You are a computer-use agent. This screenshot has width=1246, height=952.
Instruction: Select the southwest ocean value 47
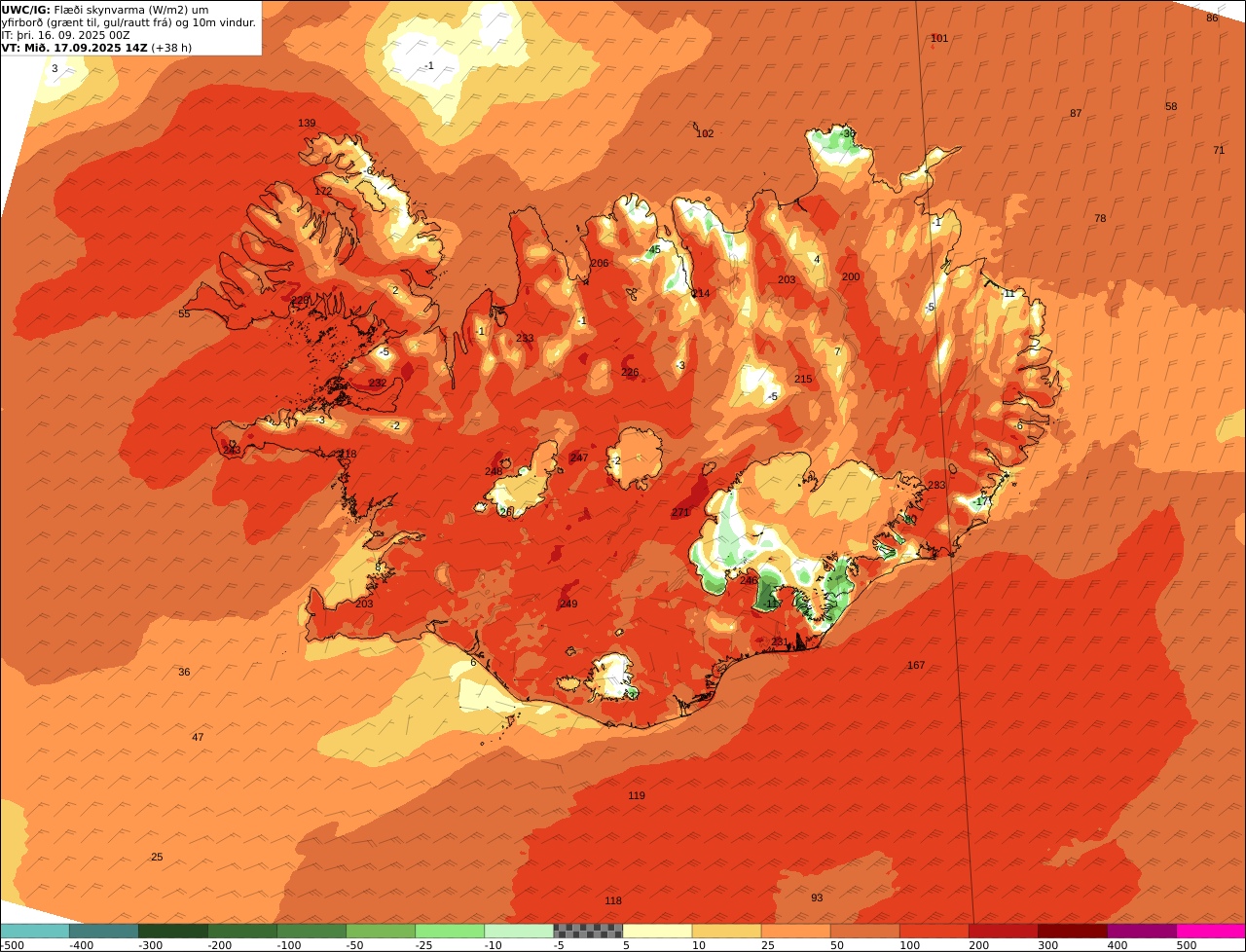198,738
